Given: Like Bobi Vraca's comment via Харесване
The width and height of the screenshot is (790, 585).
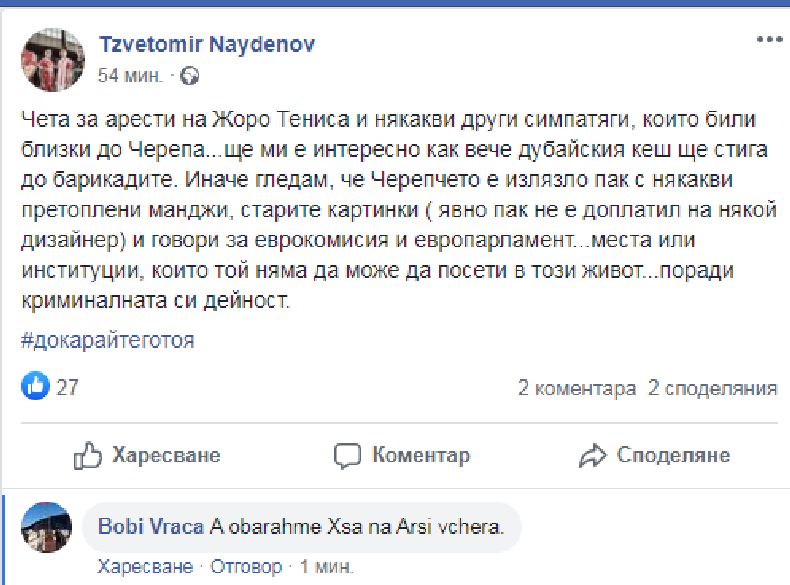Looking at the screenshot, I should tap(137, 567).
